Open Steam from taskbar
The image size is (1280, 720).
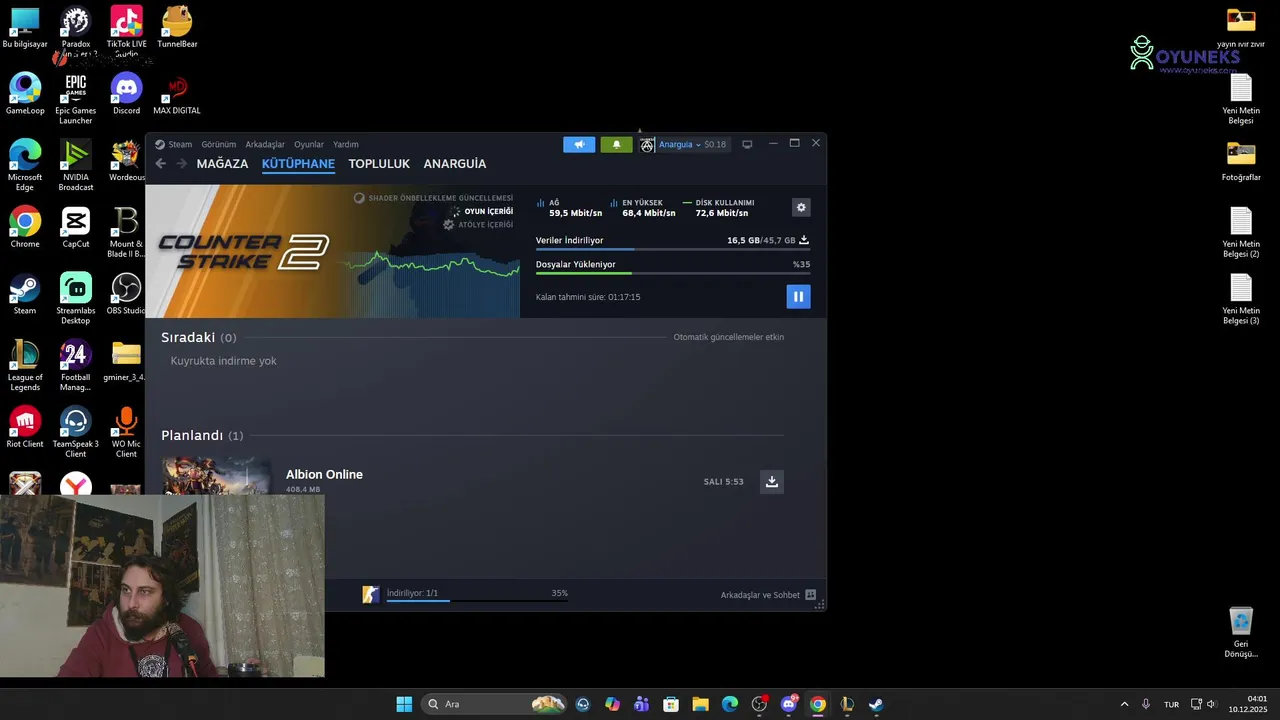click(x=876, y=704)
